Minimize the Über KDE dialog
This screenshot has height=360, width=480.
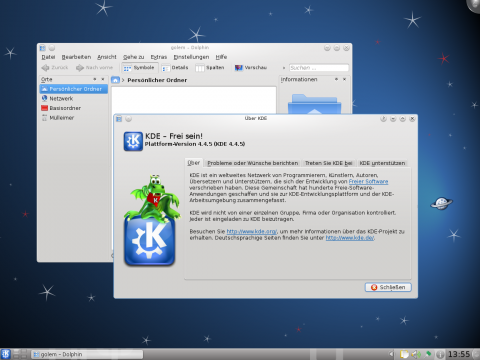(x=393, y=119)
